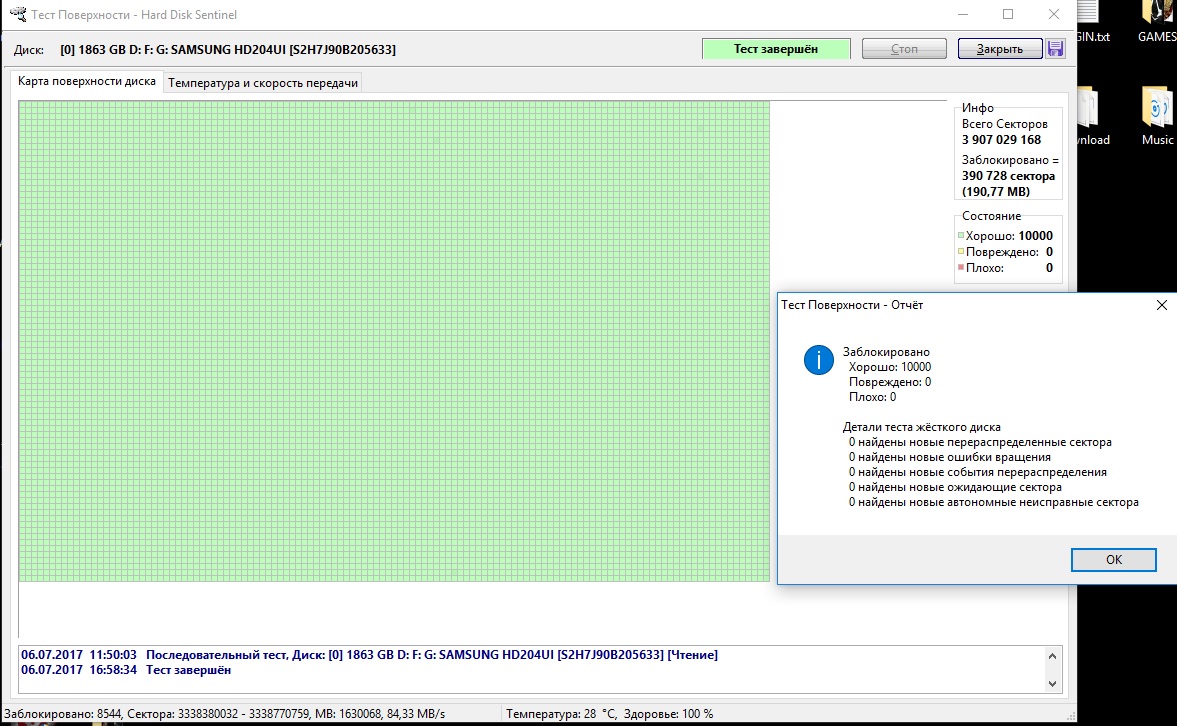The height and width of the screenshot is (726, 1177).
Task: Click 0 найдены новые ошибки вращения line
Action: point(950,457)
